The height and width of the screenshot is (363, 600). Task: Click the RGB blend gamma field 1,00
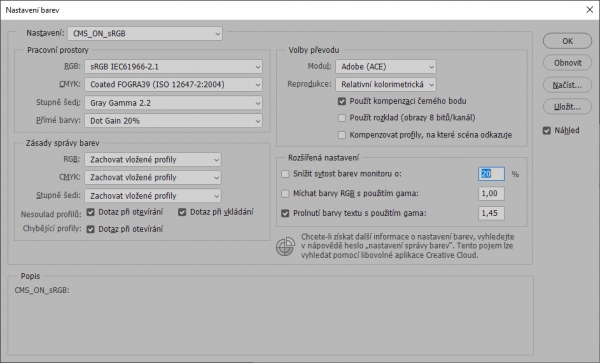click(491, 194)
